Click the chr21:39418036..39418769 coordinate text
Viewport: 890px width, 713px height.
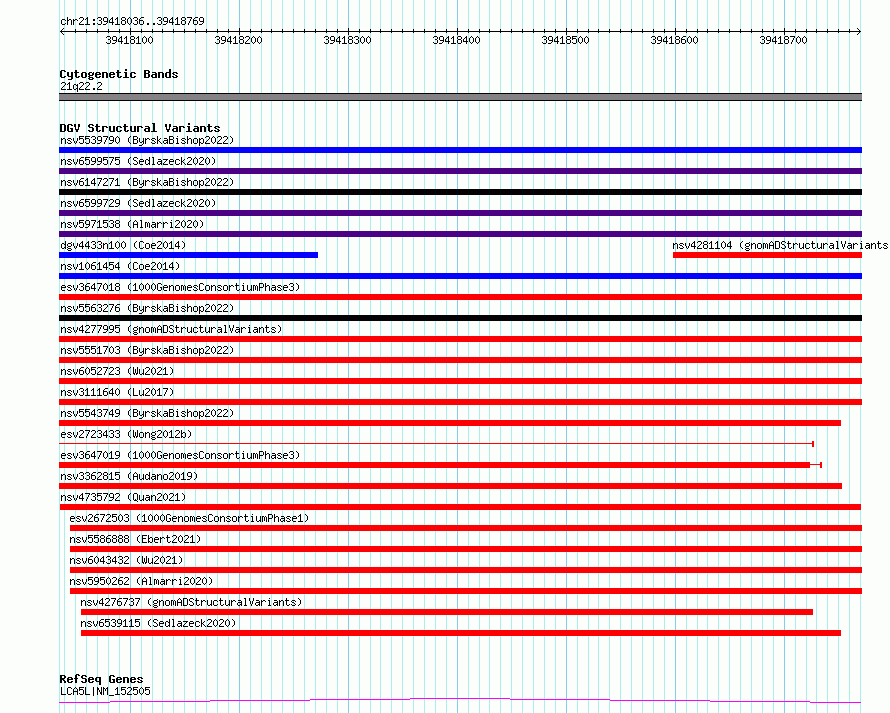point(132,21)
